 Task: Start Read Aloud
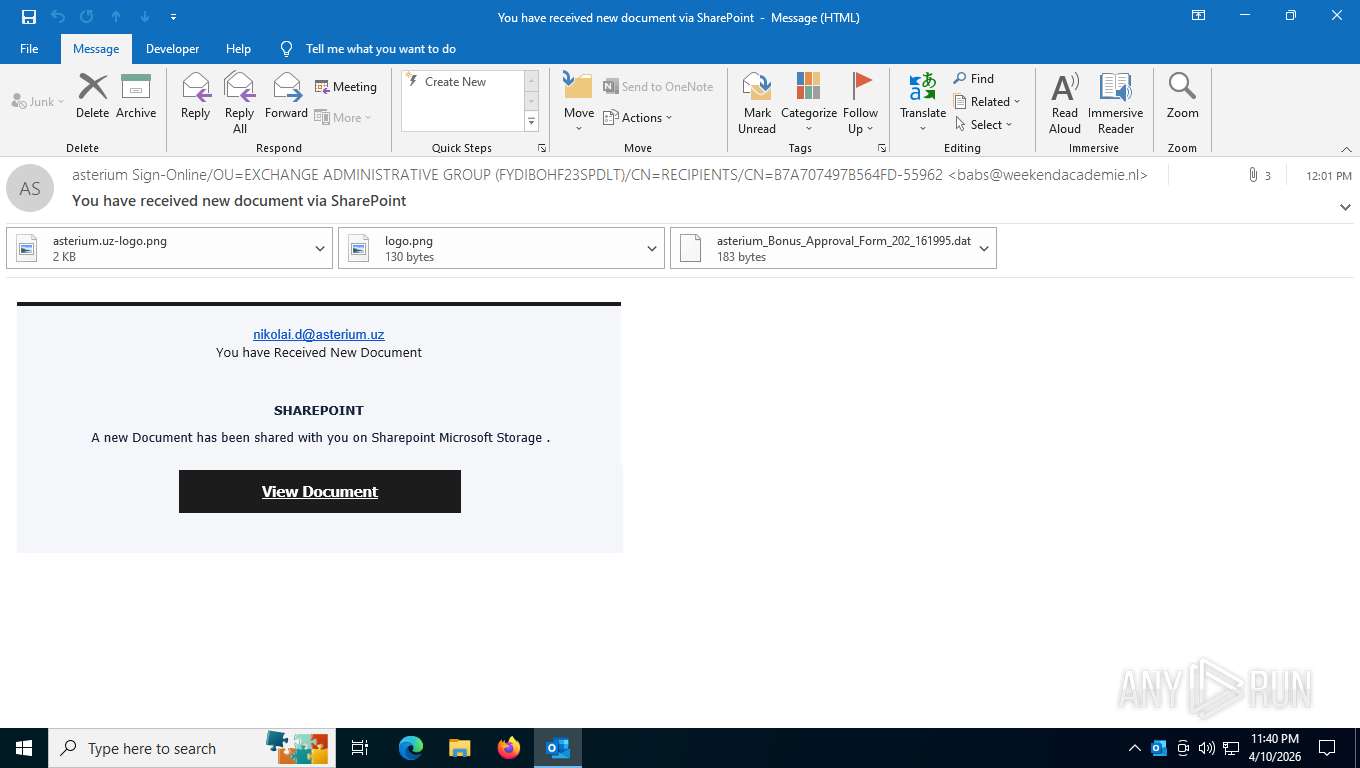click(x=1065, y=103)
